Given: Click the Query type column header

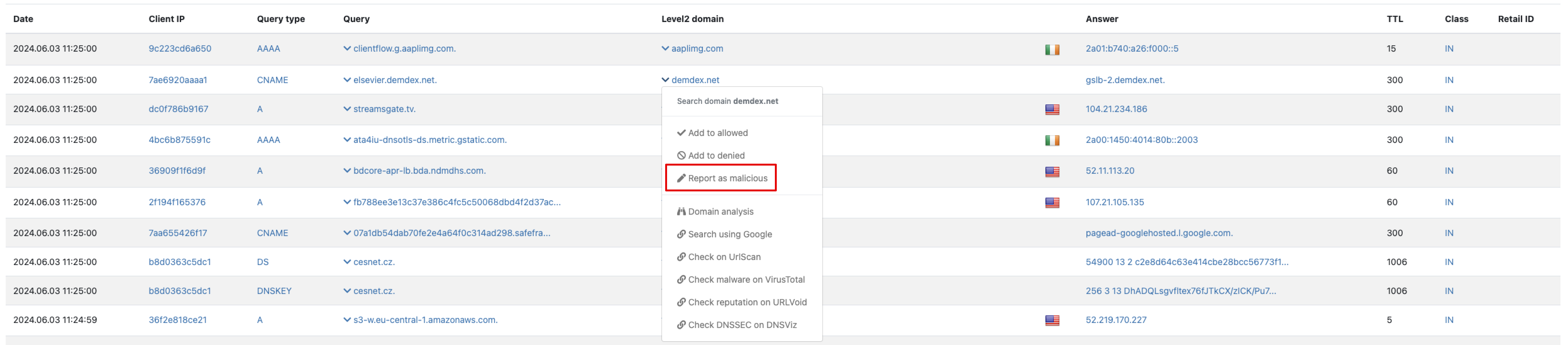Looking at the screenshot, I should [281, 19].
